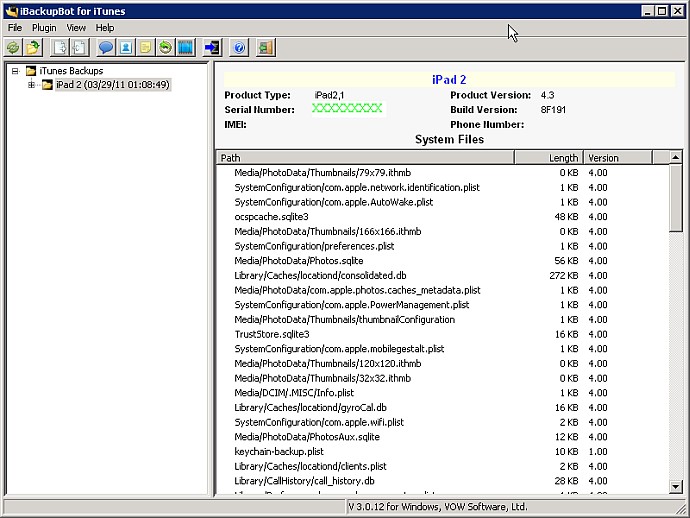Click the 272 KB length cell
This screenshot has width=690, height=518.
click(564, 276)
